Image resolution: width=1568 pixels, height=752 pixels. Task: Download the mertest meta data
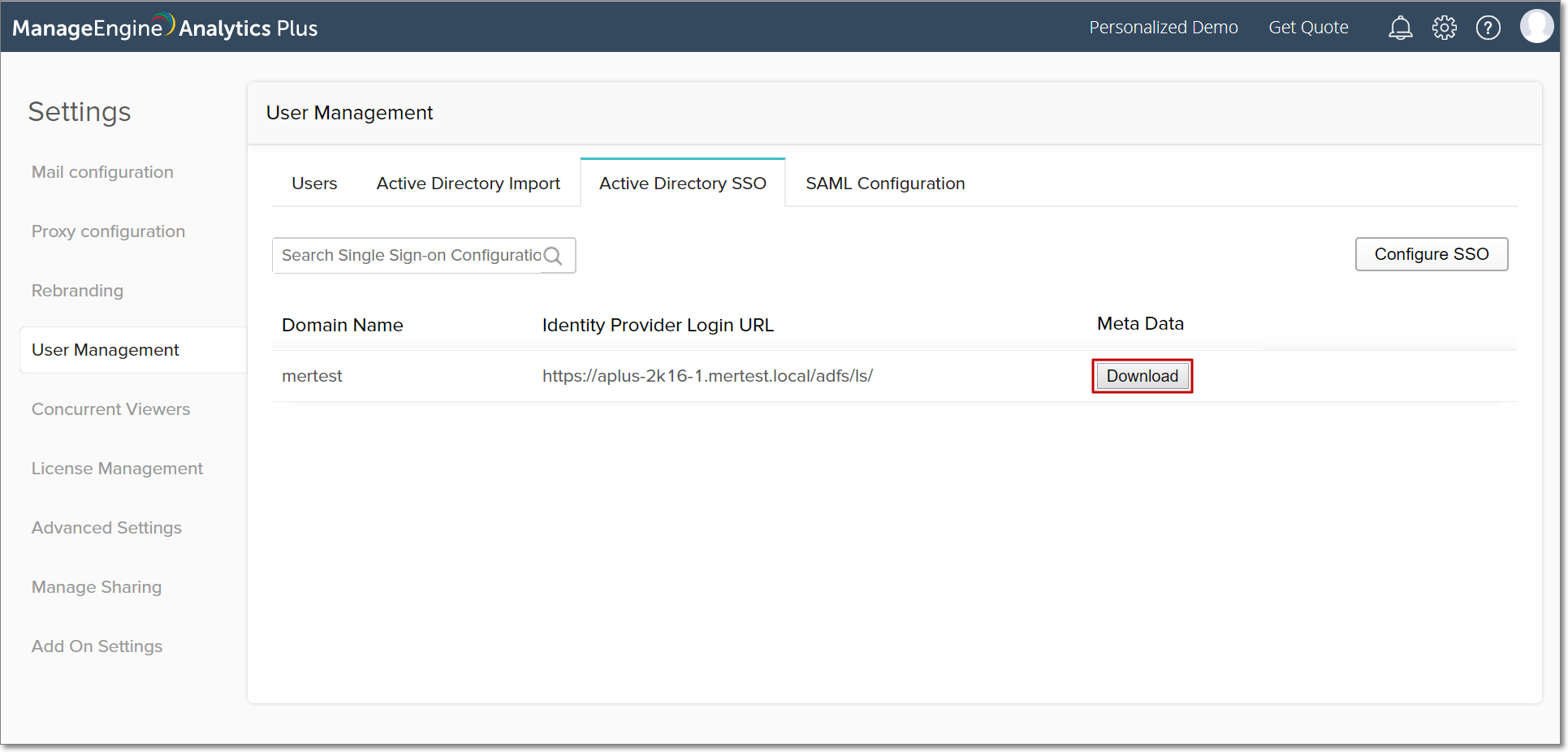point(1142,376)
